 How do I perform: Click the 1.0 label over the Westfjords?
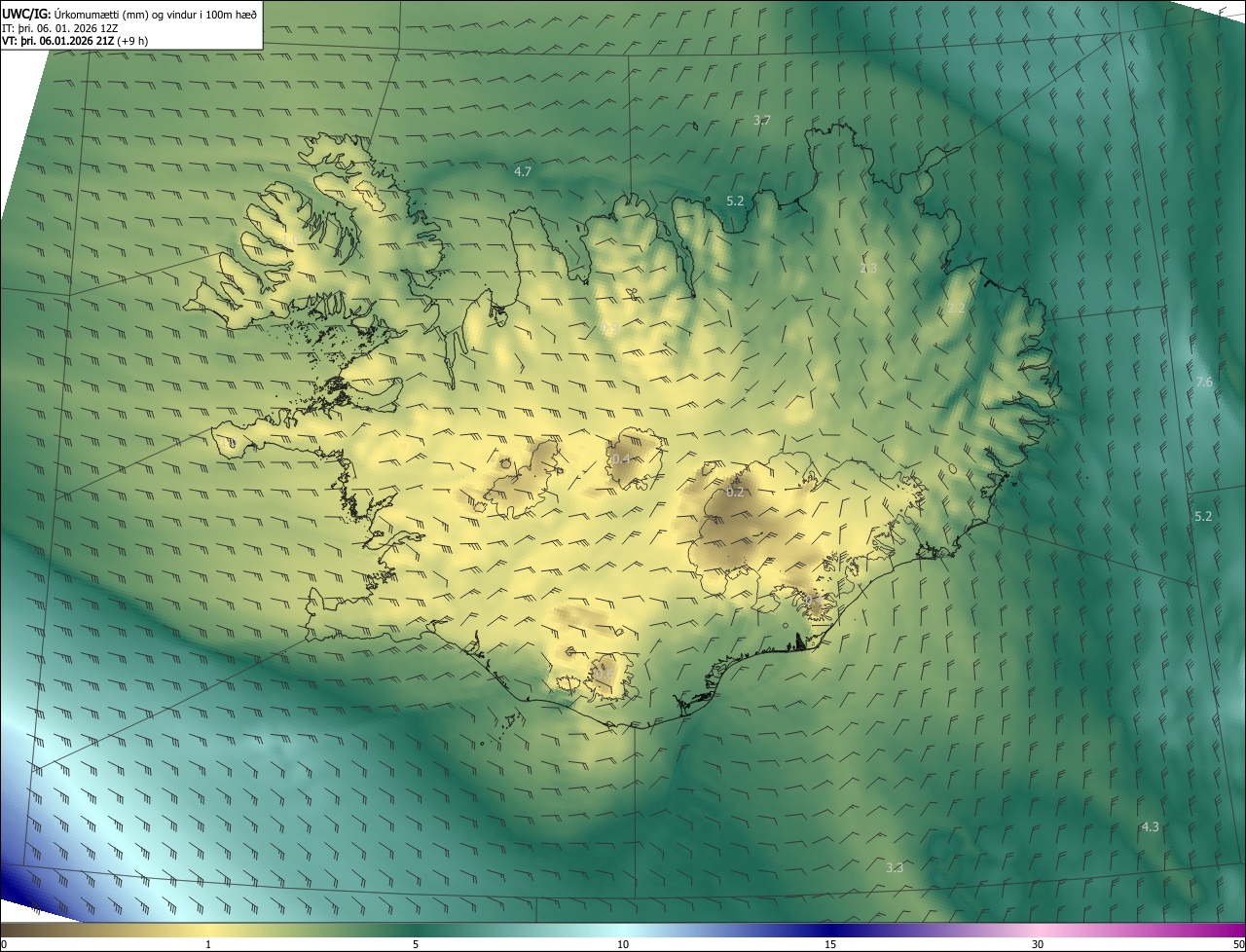coord(289,238)
